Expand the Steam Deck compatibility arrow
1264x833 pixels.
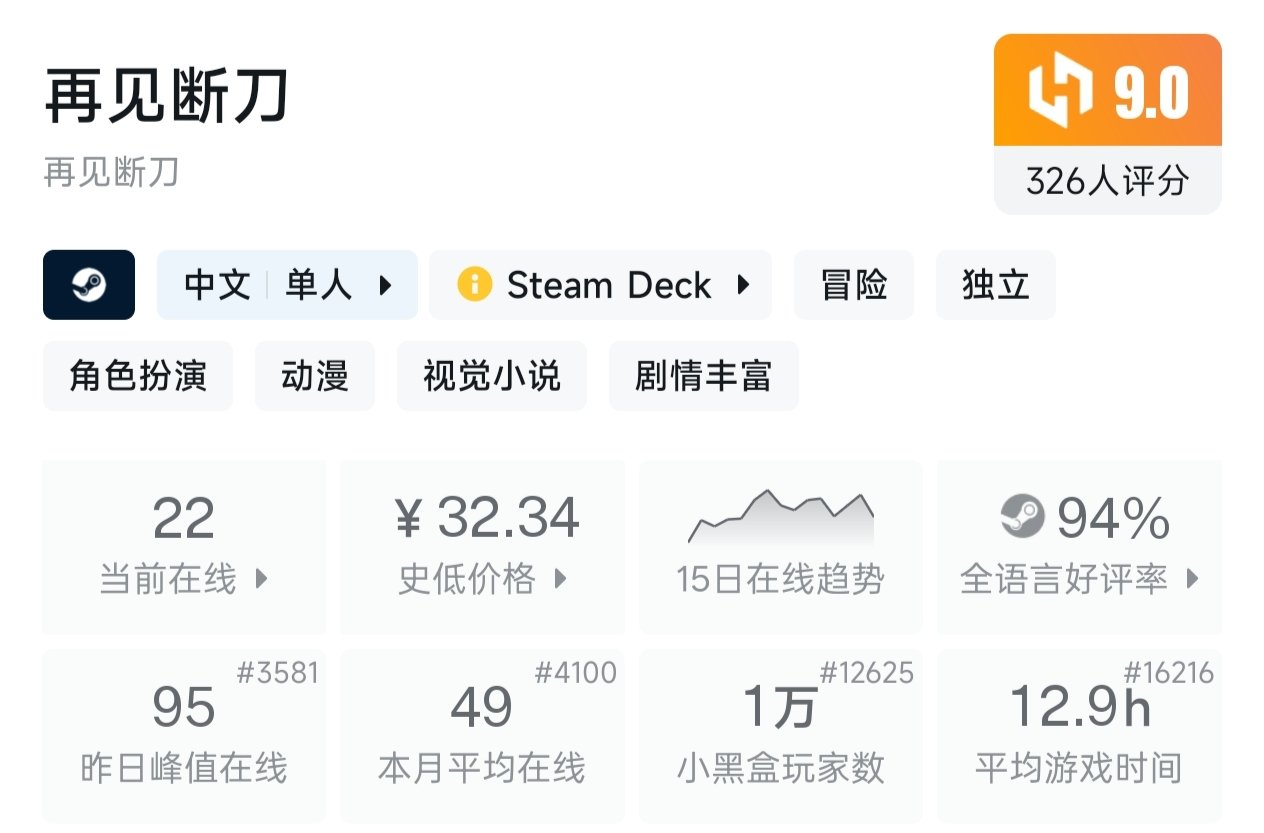point(743,285)
